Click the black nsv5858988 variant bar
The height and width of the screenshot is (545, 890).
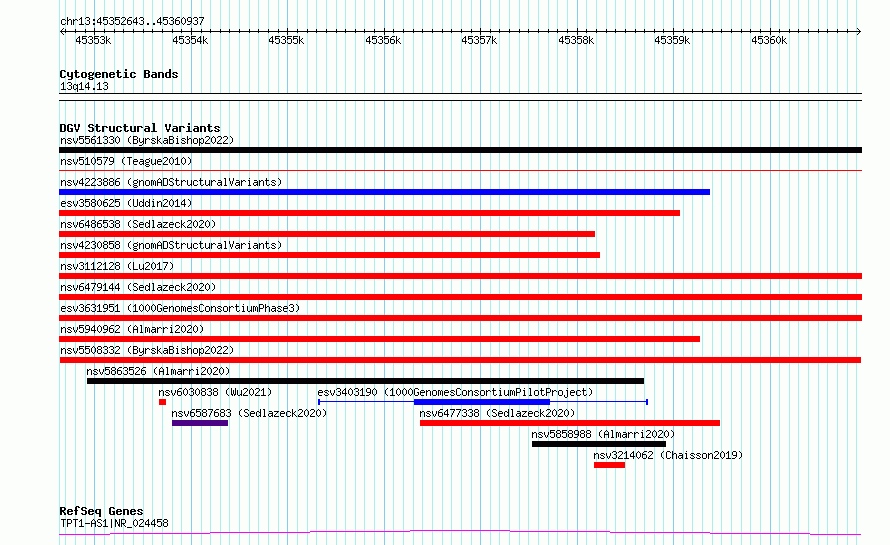coord(599,444)
